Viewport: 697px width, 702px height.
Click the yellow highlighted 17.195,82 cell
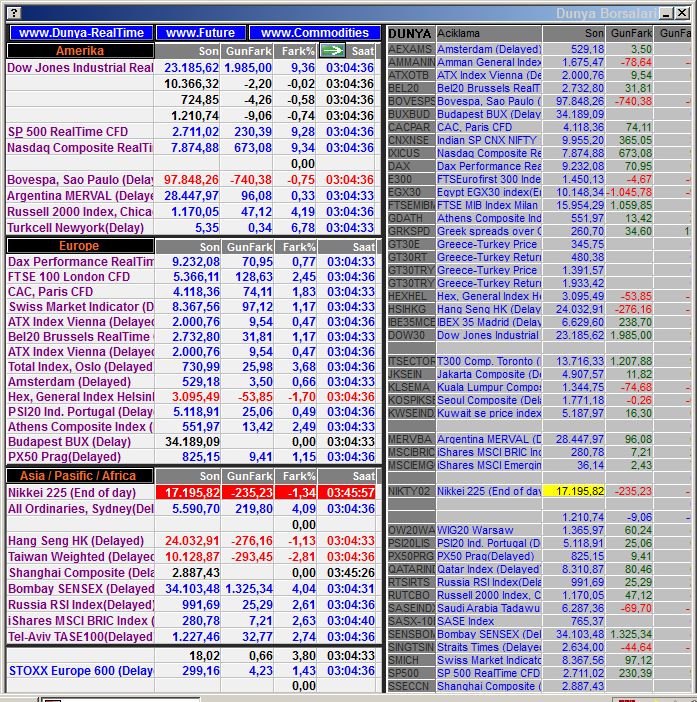[573, 491]
